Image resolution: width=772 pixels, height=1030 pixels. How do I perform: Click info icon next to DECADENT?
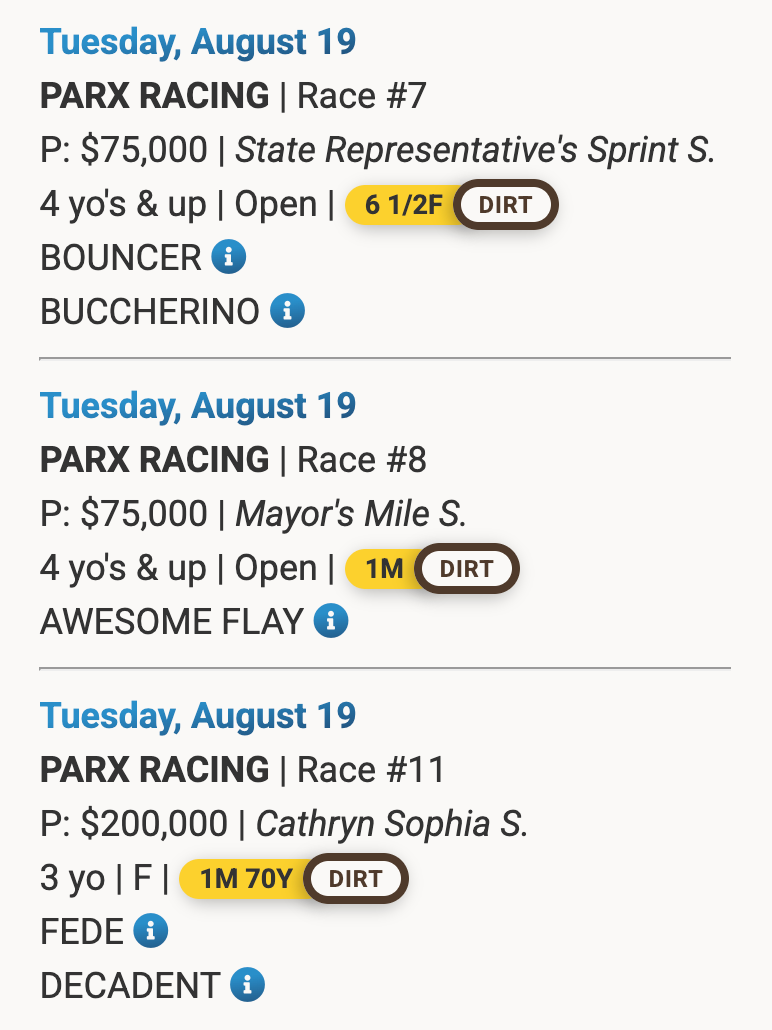247,985
